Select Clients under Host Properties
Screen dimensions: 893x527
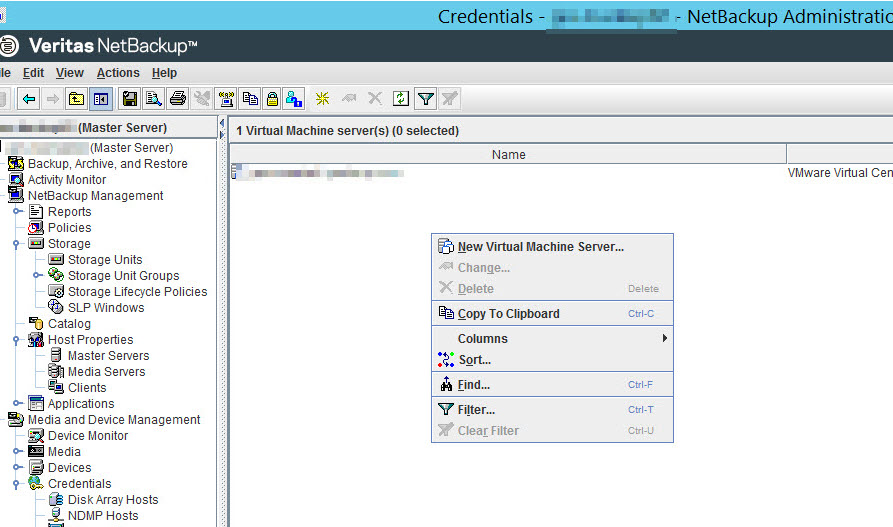click(87, 387)
